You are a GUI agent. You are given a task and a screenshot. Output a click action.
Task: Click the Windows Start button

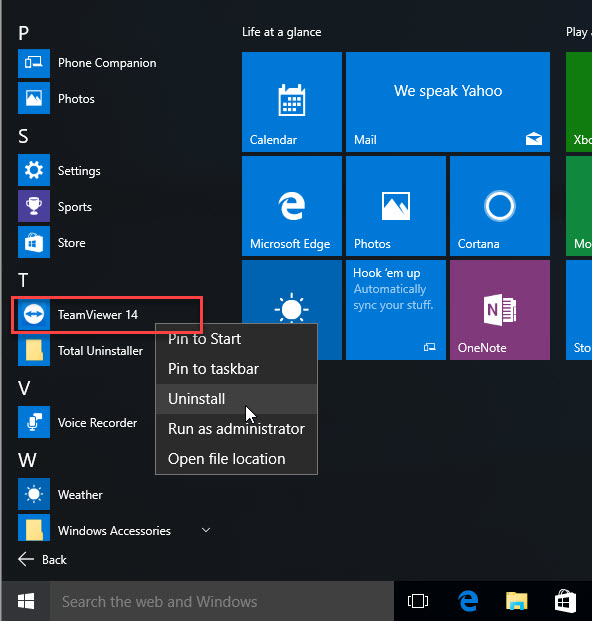[x=26, y=601]
